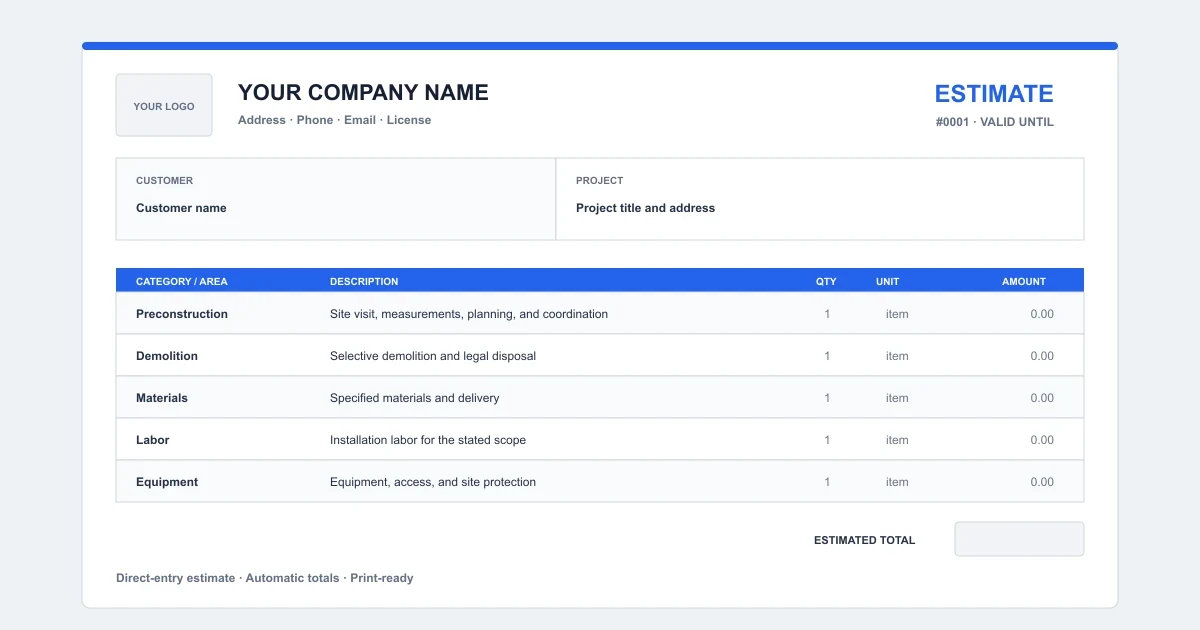The height and width of the screenshot is (630, 1200).
Task: Click the empty estimated total box
Action: tap(1019, 539)
